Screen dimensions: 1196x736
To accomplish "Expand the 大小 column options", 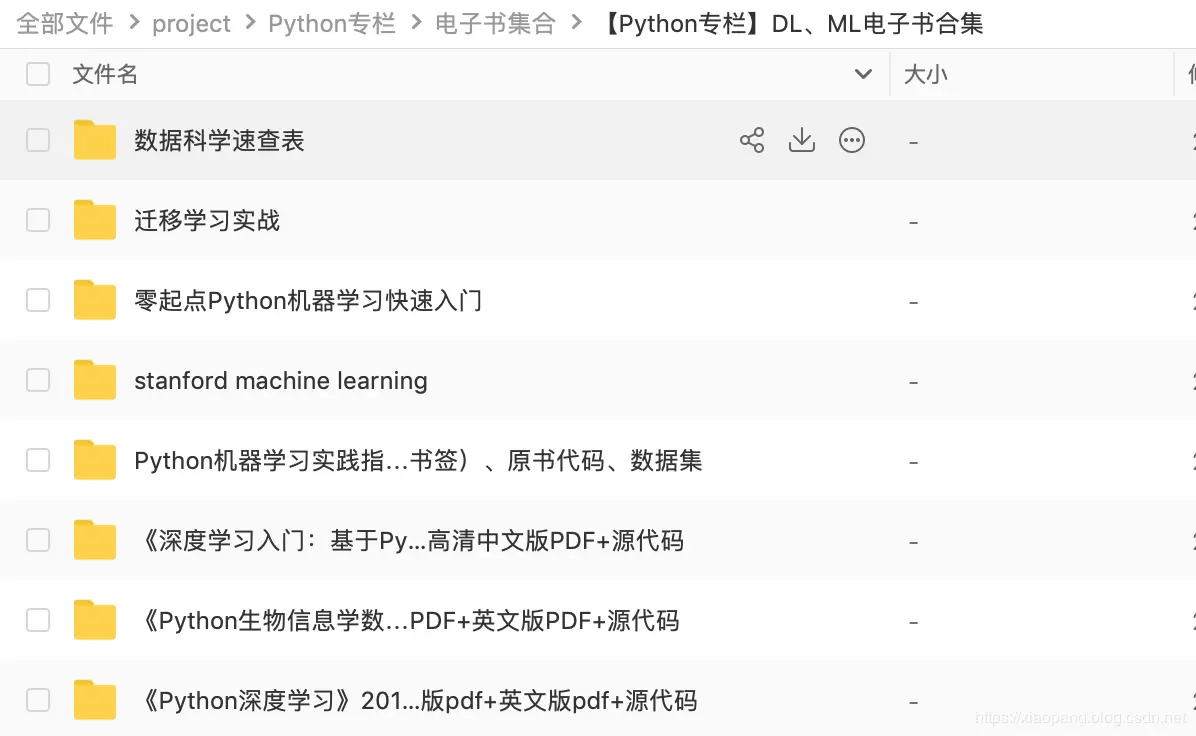I will (925, 74).
